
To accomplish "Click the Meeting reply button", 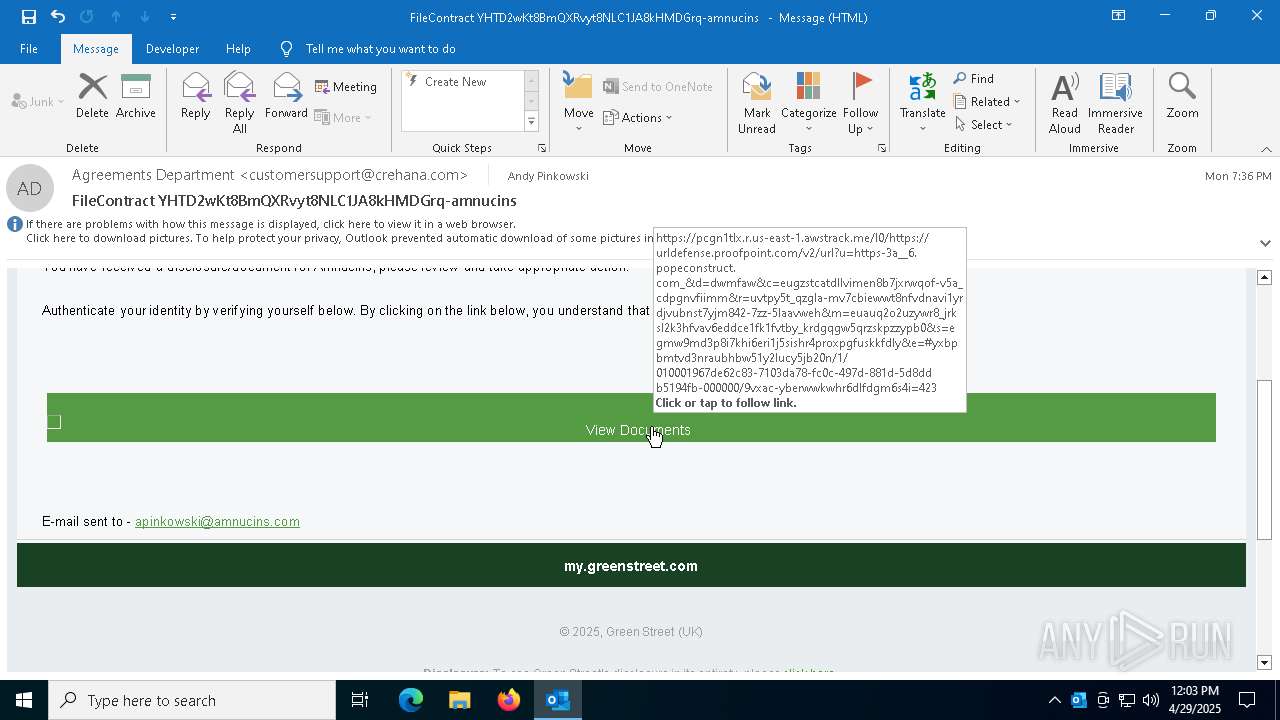I will (346, 87).
